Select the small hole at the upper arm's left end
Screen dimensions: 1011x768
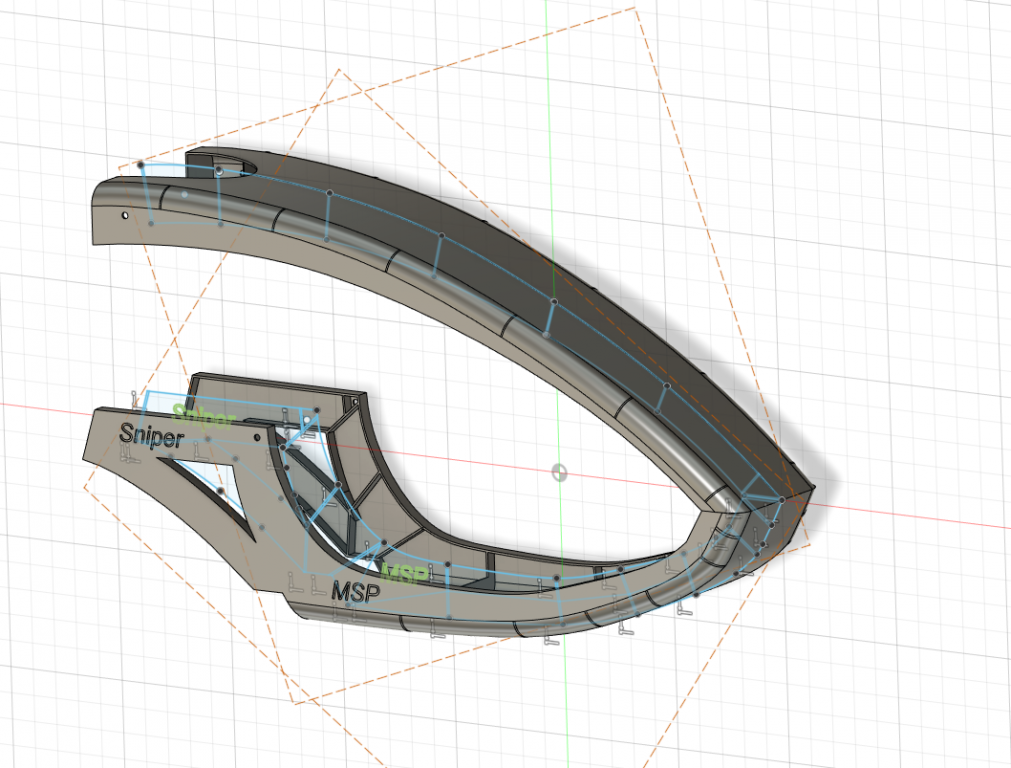(125, 214)
